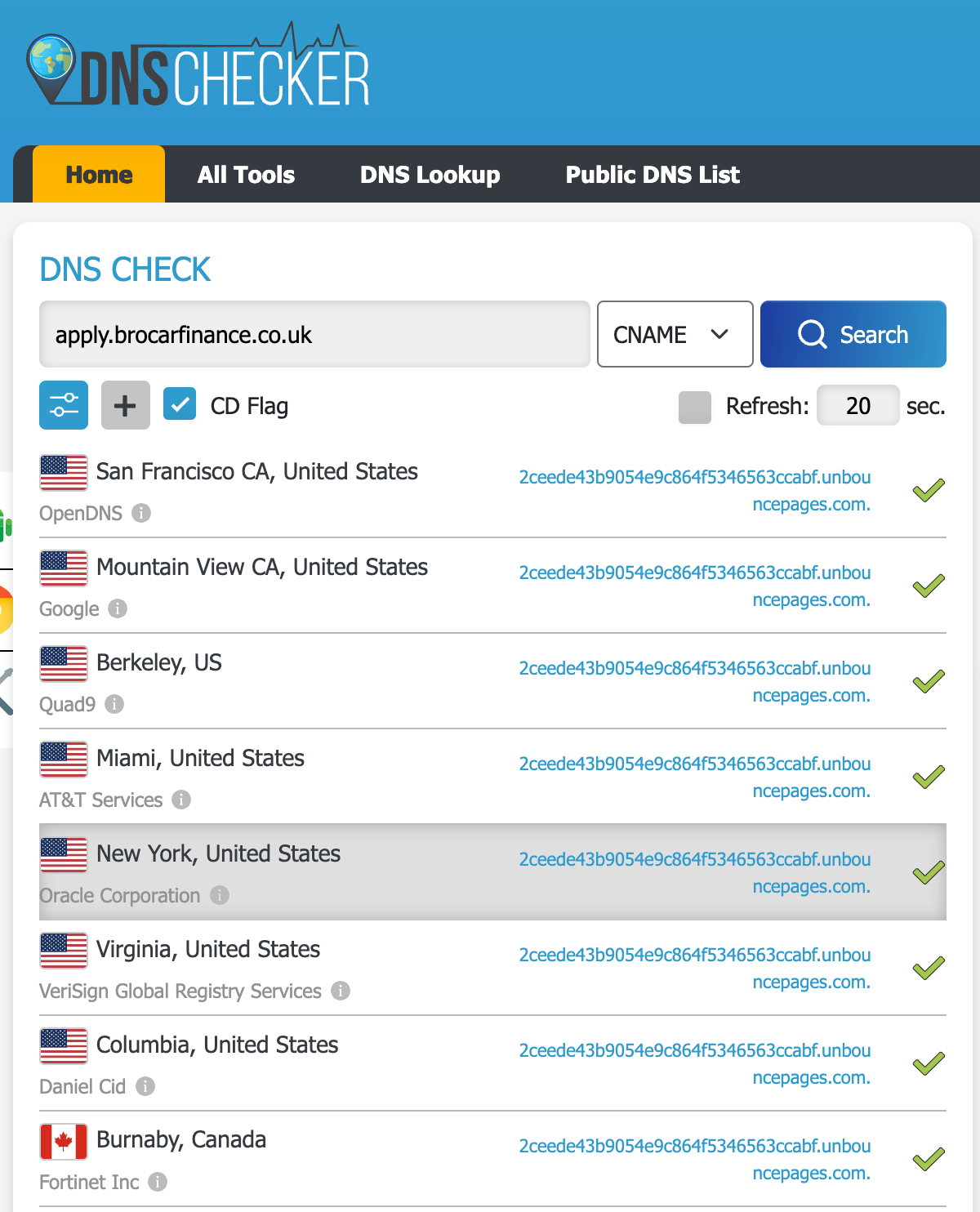Image resolution: width=980 pixels, height=1212 pixels.
Task: Select 'San Francisco CA, United States' text
Action: 257,471
